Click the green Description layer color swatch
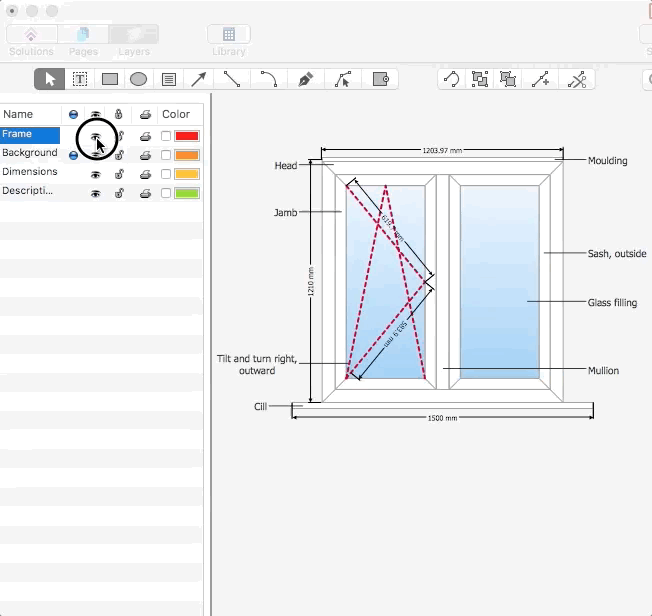 click(187, 193)
